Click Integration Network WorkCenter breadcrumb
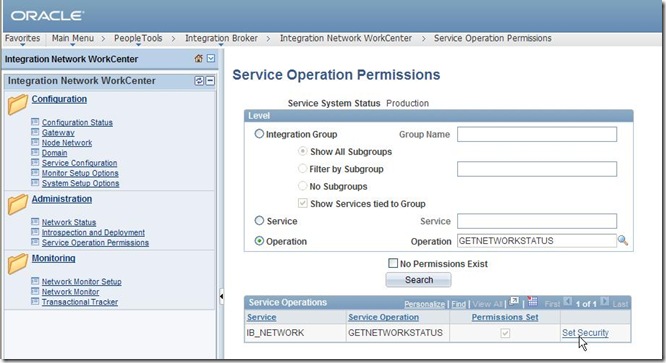 pos(346,38)
